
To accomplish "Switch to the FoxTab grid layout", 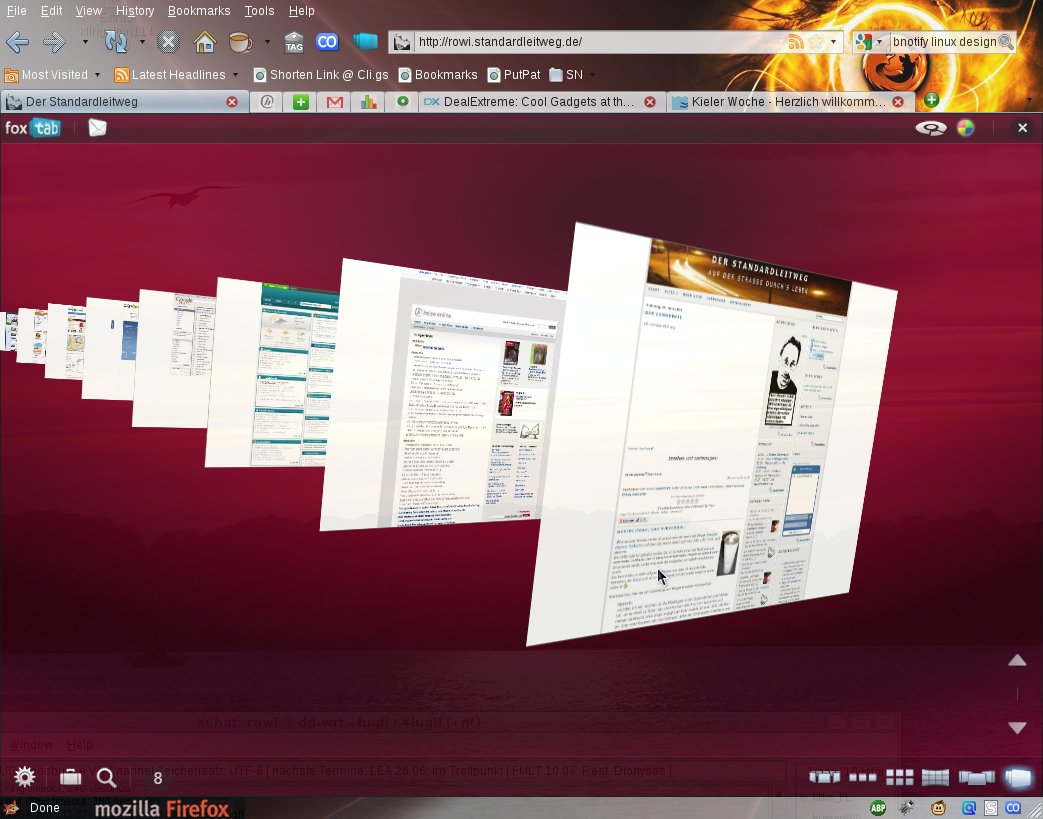I will tap(900, 777).
